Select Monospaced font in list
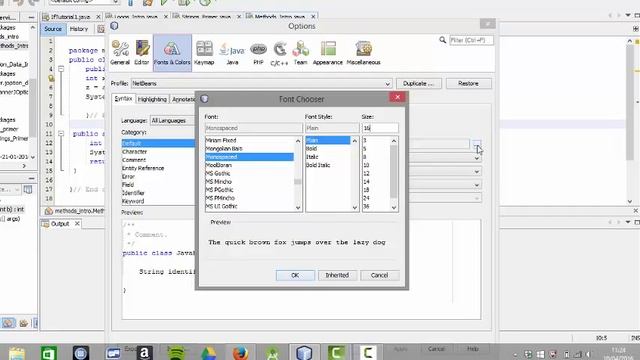 [x=249, y=157]
